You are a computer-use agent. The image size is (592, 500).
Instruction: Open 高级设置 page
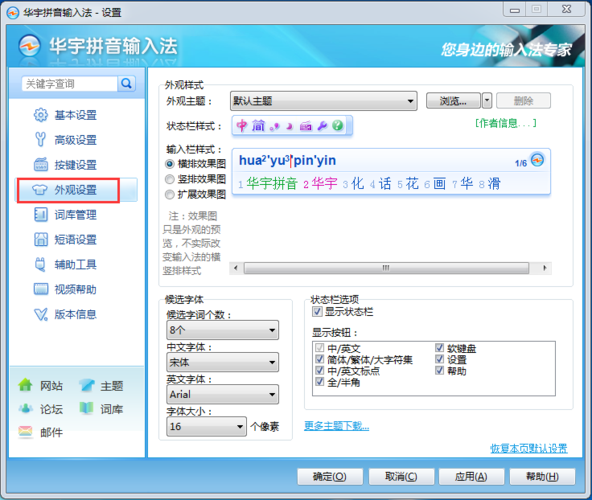(76, 140)
